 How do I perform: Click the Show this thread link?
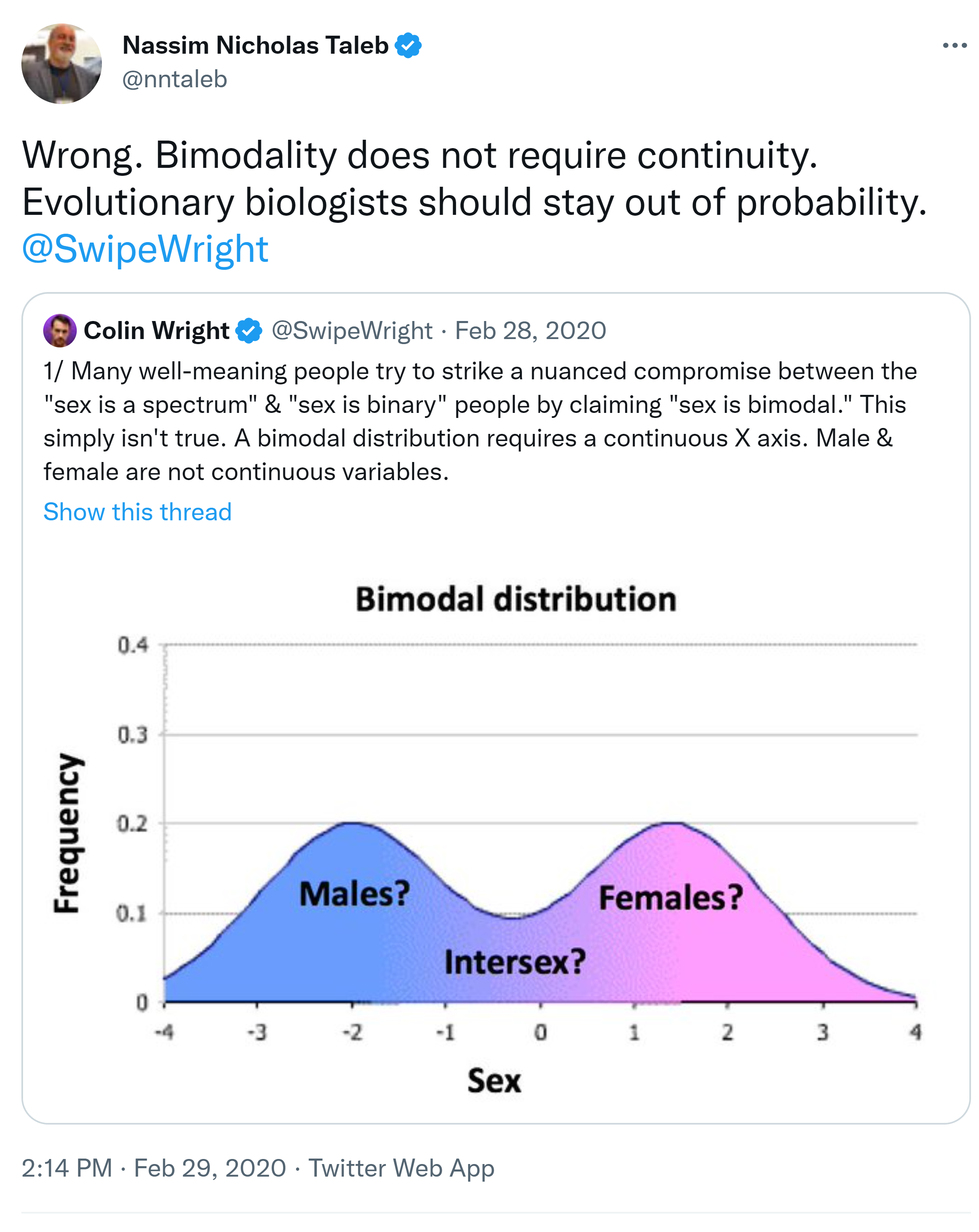(x=137, y=512)
